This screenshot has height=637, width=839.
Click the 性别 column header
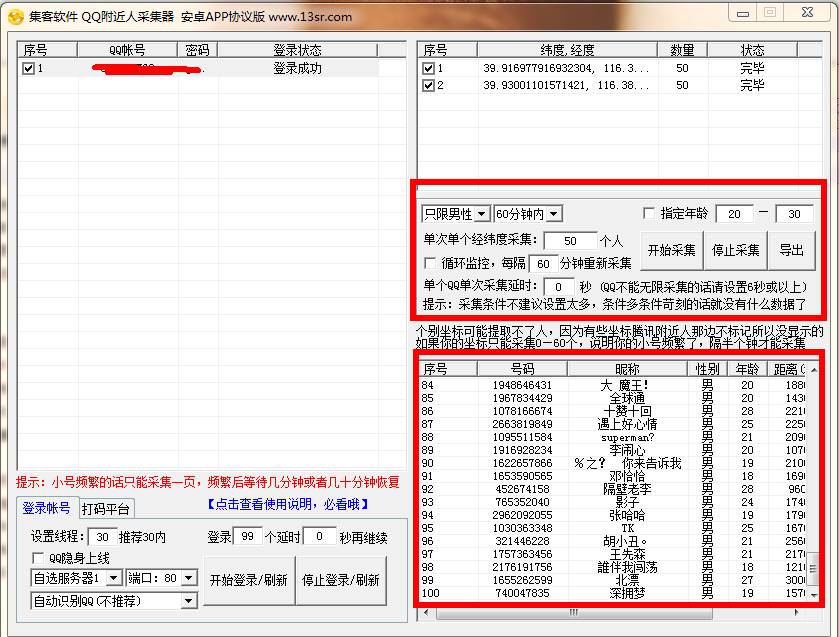707,369
